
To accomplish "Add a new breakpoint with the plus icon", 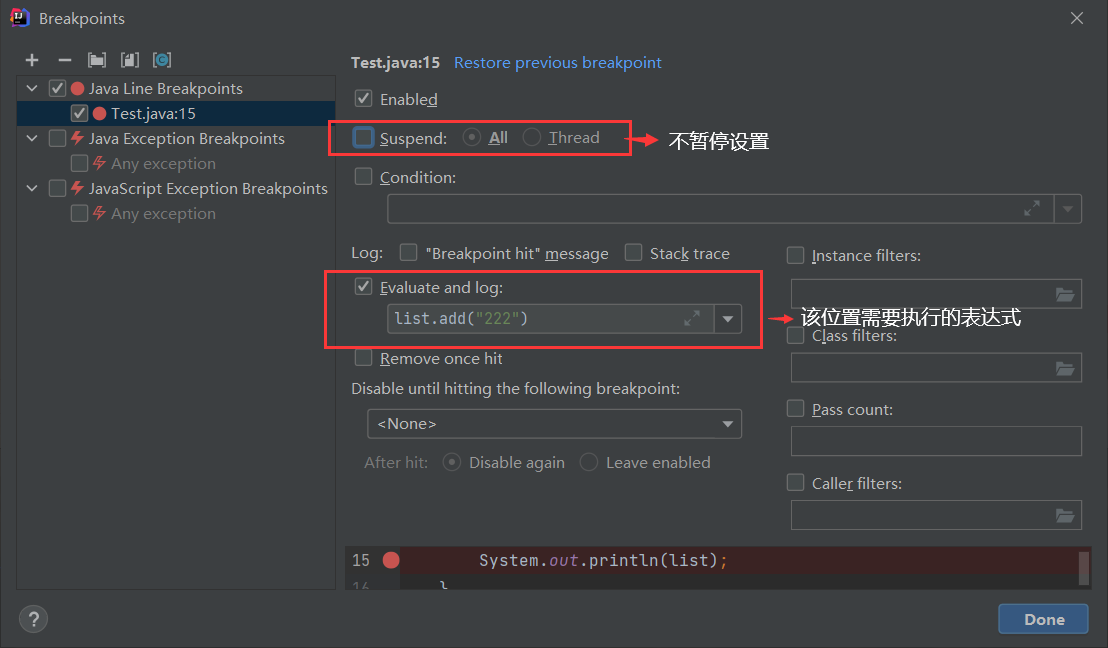I will 32,60.
